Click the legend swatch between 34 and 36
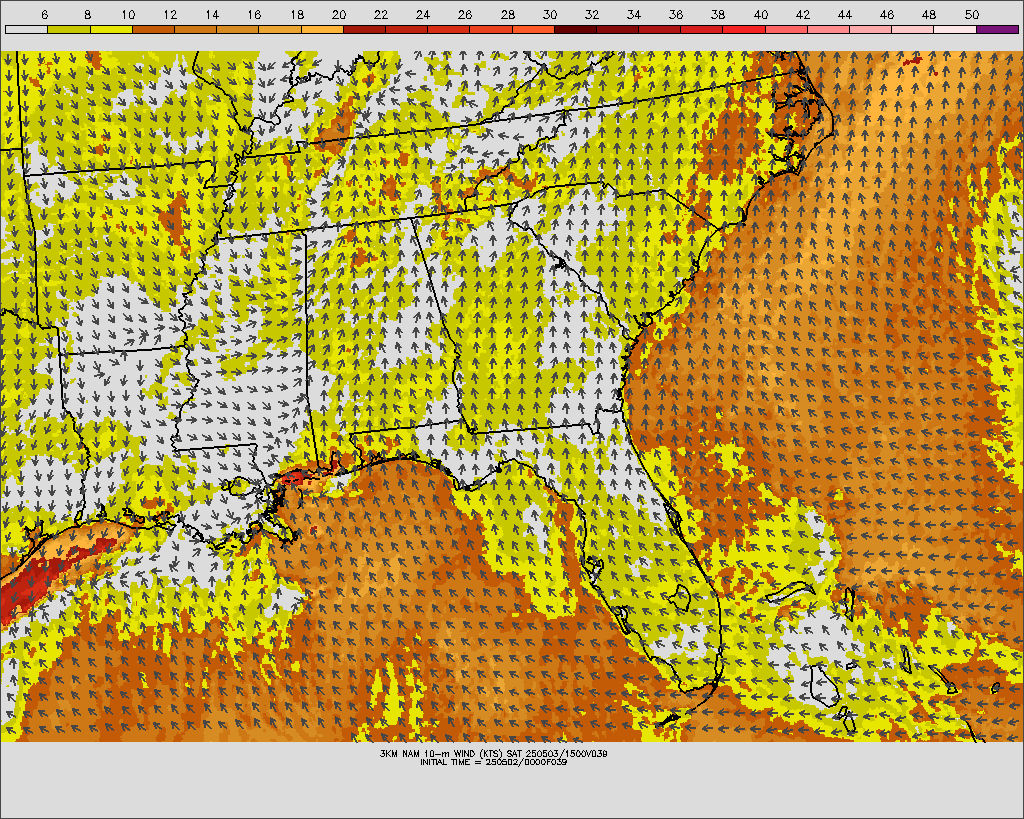This screenshot has height=819, width=1024. point(660,29)
